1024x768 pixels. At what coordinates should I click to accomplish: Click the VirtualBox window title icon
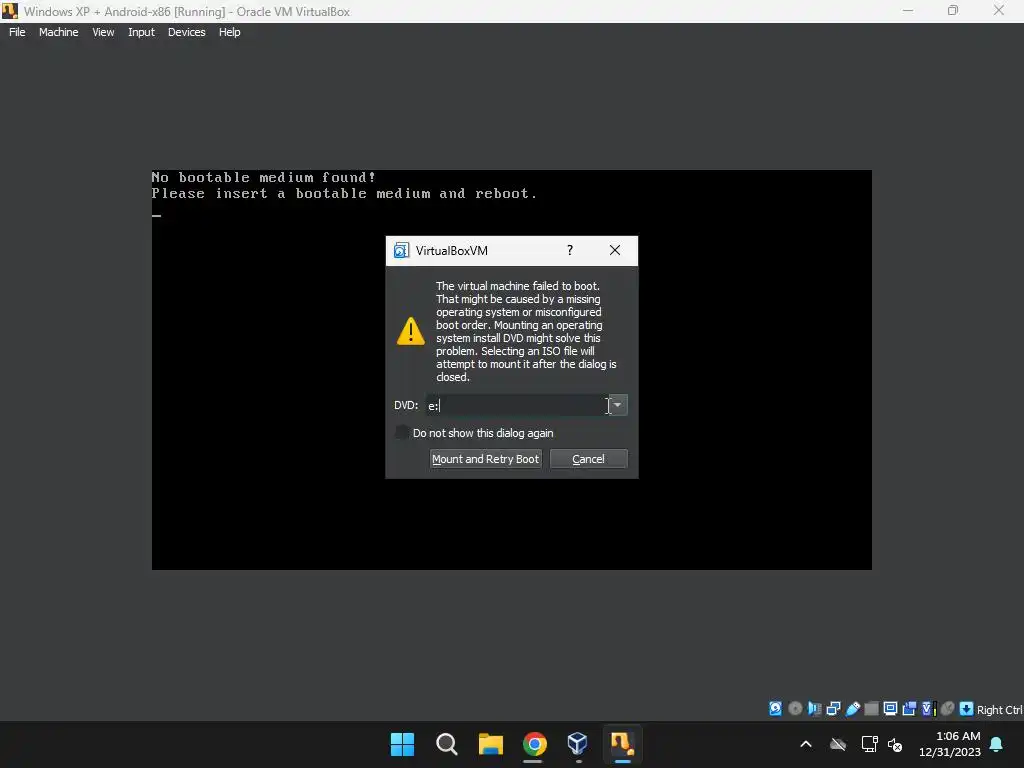tap(10, 11)
